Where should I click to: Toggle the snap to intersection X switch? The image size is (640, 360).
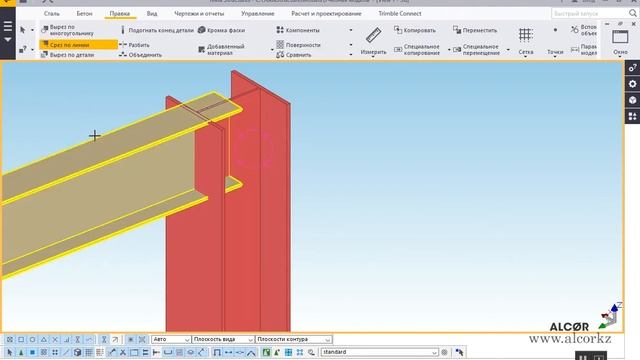click(x=55, y=340)
